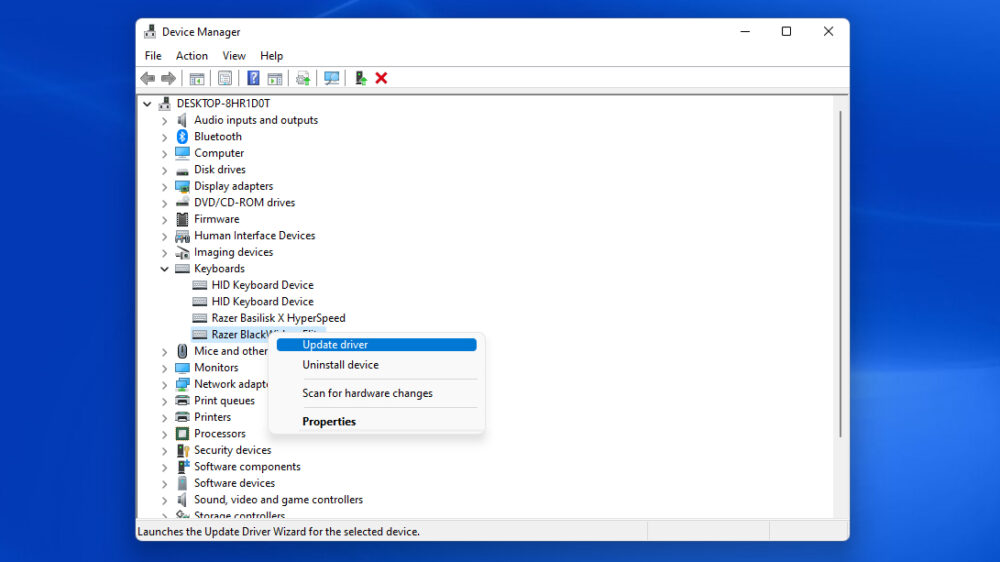The height and width of the screenshot is (562, 1000).
Task: Choose Update driver from context menu
Action: pyautogui.click(x=376, y=344)
